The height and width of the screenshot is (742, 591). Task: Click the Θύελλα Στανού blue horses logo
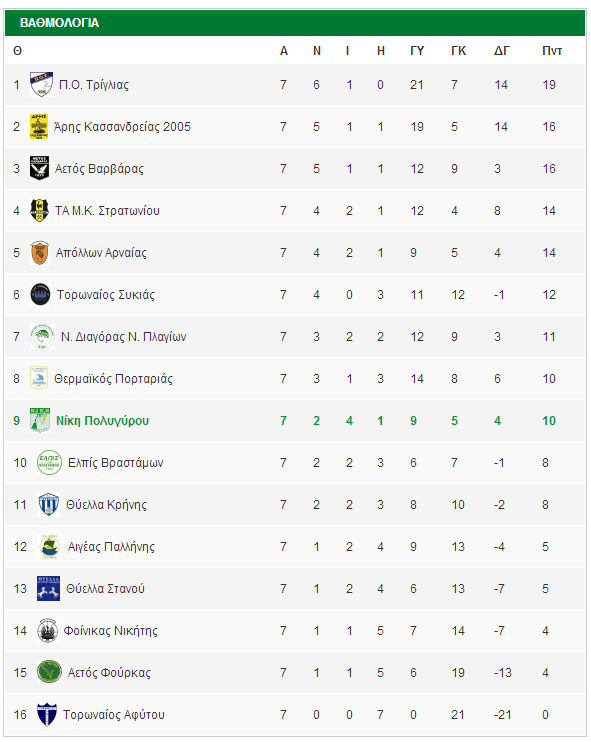coord(48,589)
